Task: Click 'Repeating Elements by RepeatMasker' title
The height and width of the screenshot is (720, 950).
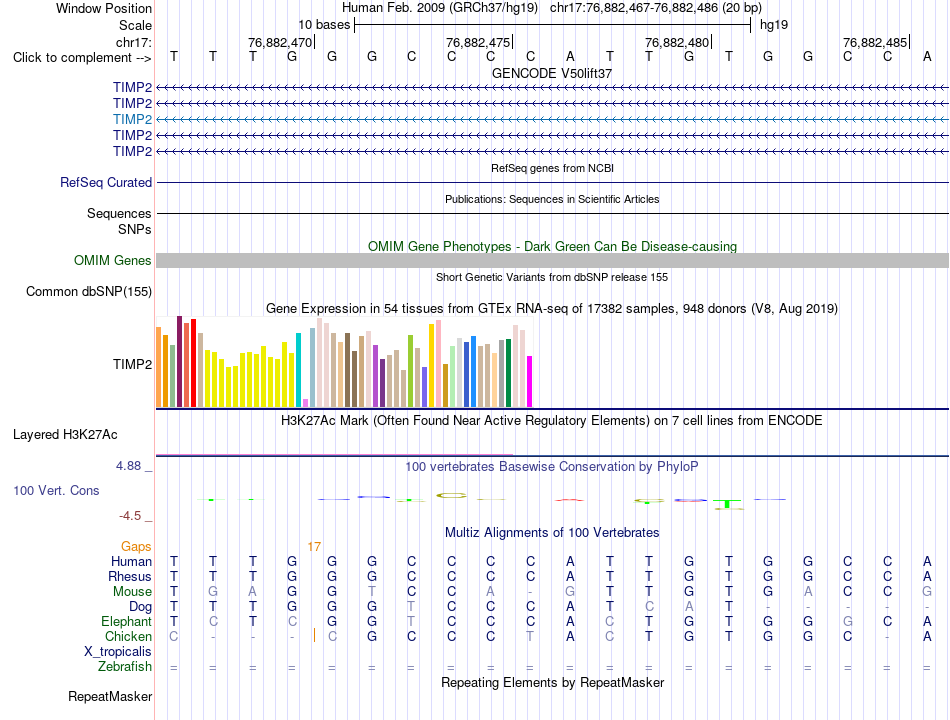Action: tap(552, 683)
